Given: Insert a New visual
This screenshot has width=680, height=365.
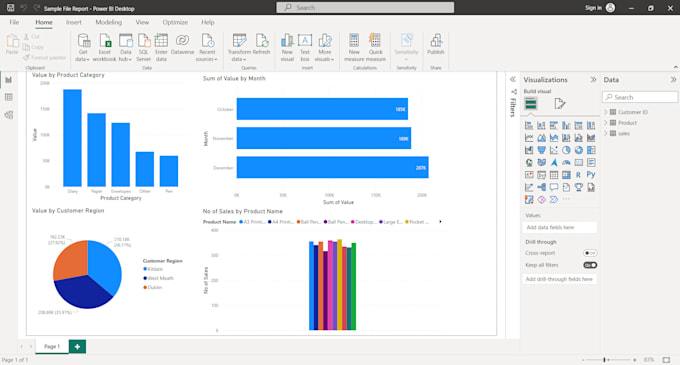Looking at the screenshot, I should 287,48.
